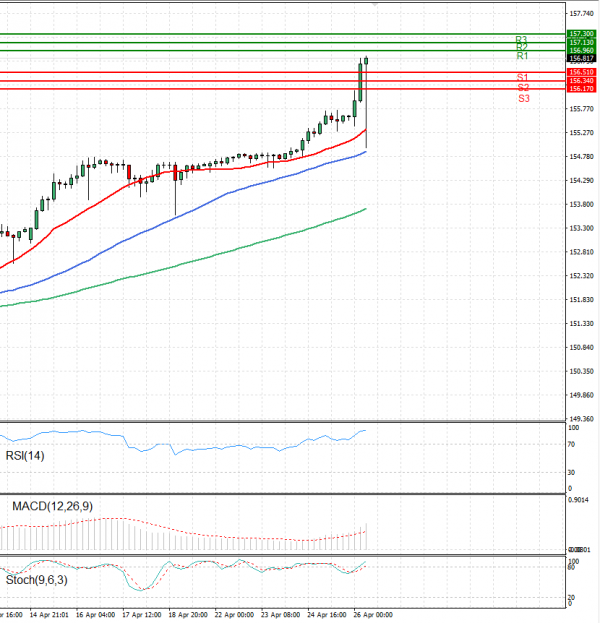This screenshot has width=600, height=623.
Task: Click the 157.740 price axis value
Action: click(x=581, y=14)
